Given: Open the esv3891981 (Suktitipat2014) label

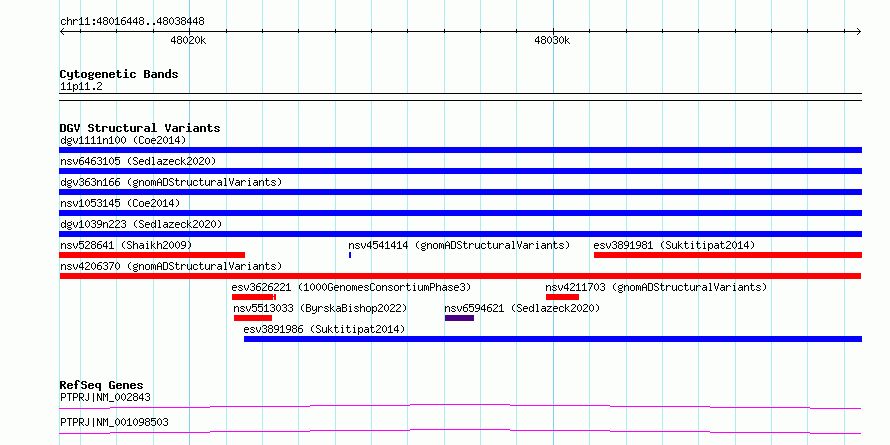Looking at the screenshot, I should [674, 245].
